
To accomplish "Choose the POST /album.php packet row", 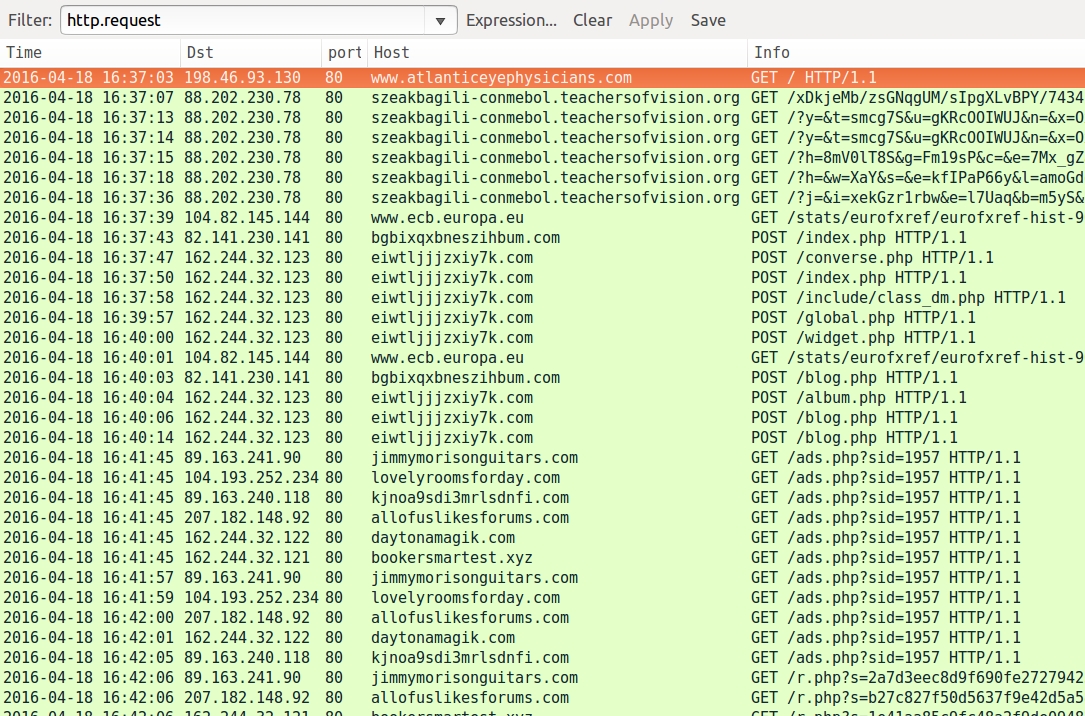I will point(859,398).
